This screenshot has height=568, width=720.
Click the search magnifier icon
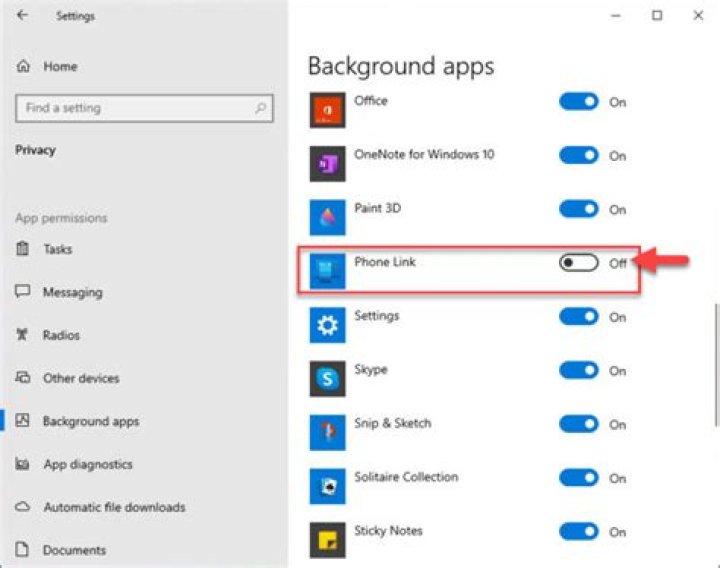tap(260, 108)
